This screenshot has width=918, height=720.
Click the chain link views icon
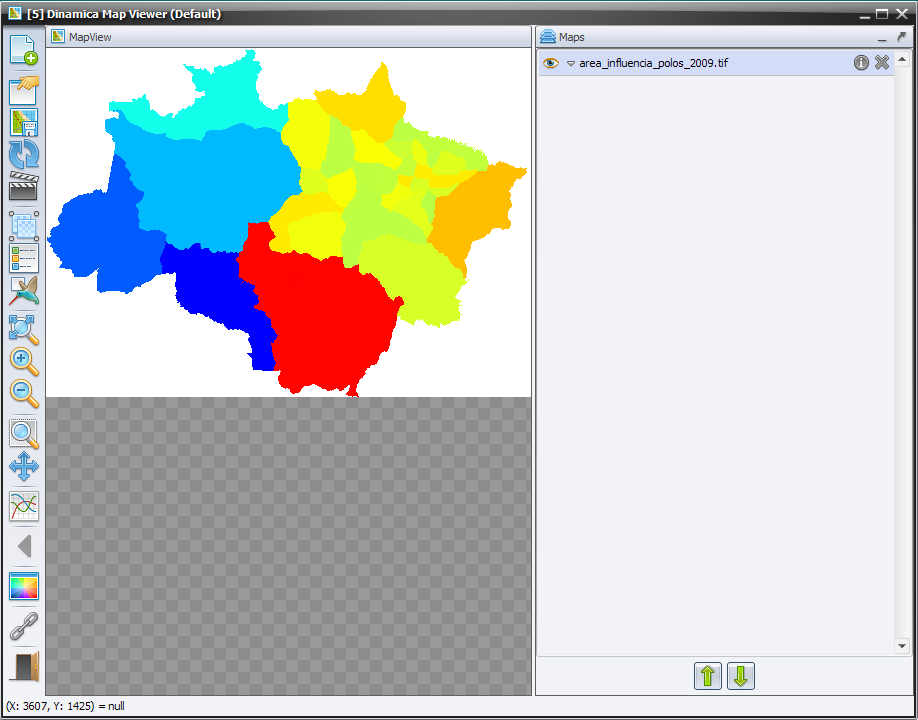coord(24,626)
